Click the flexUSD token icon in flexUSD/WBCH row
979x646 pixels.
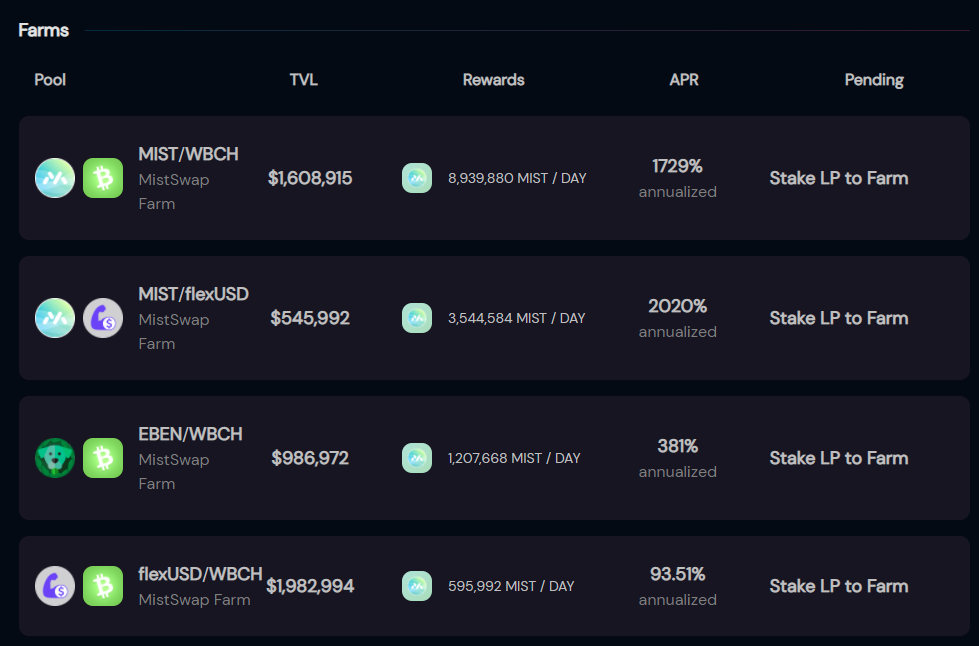tap(55, 585)
